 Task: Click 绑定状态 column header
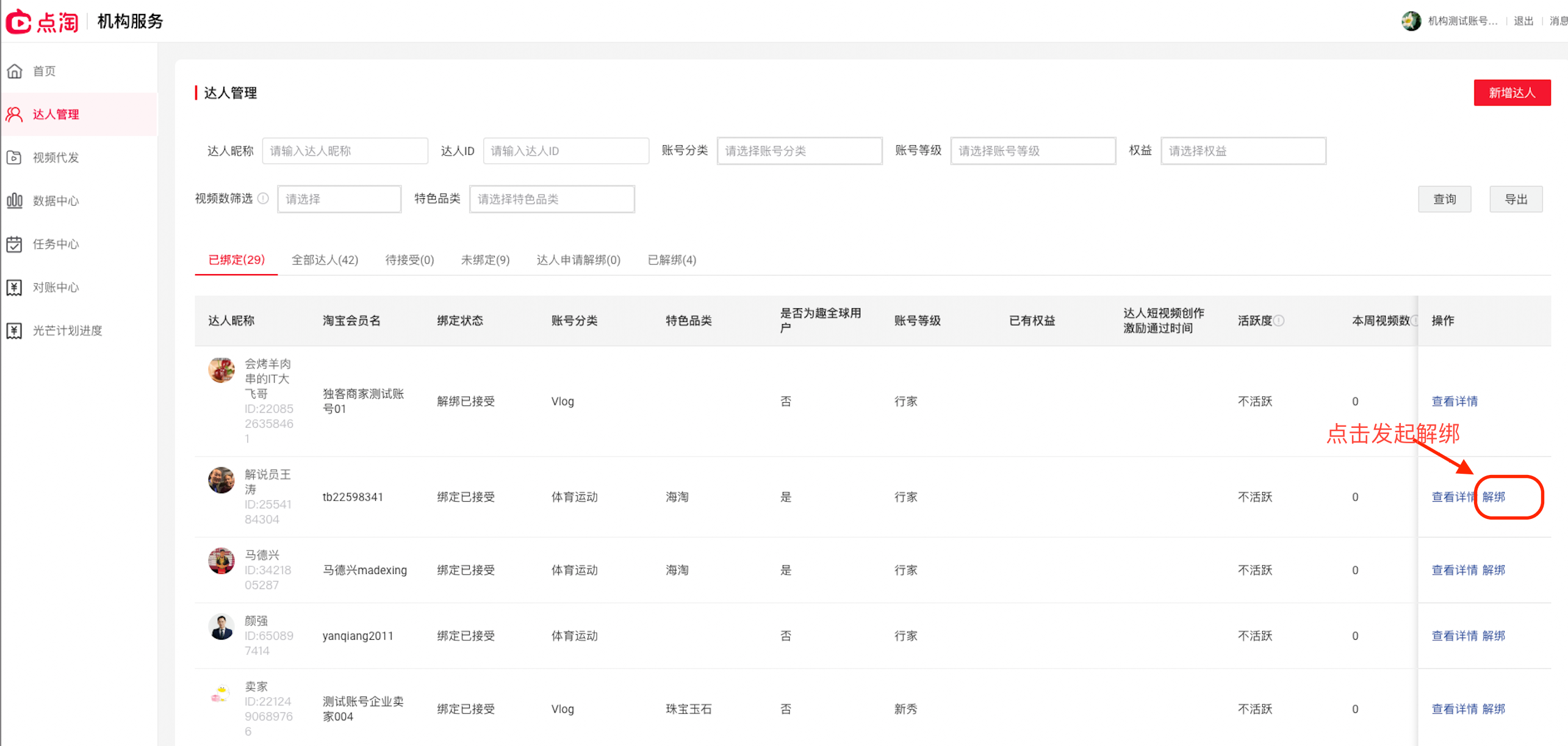point(460,321)
